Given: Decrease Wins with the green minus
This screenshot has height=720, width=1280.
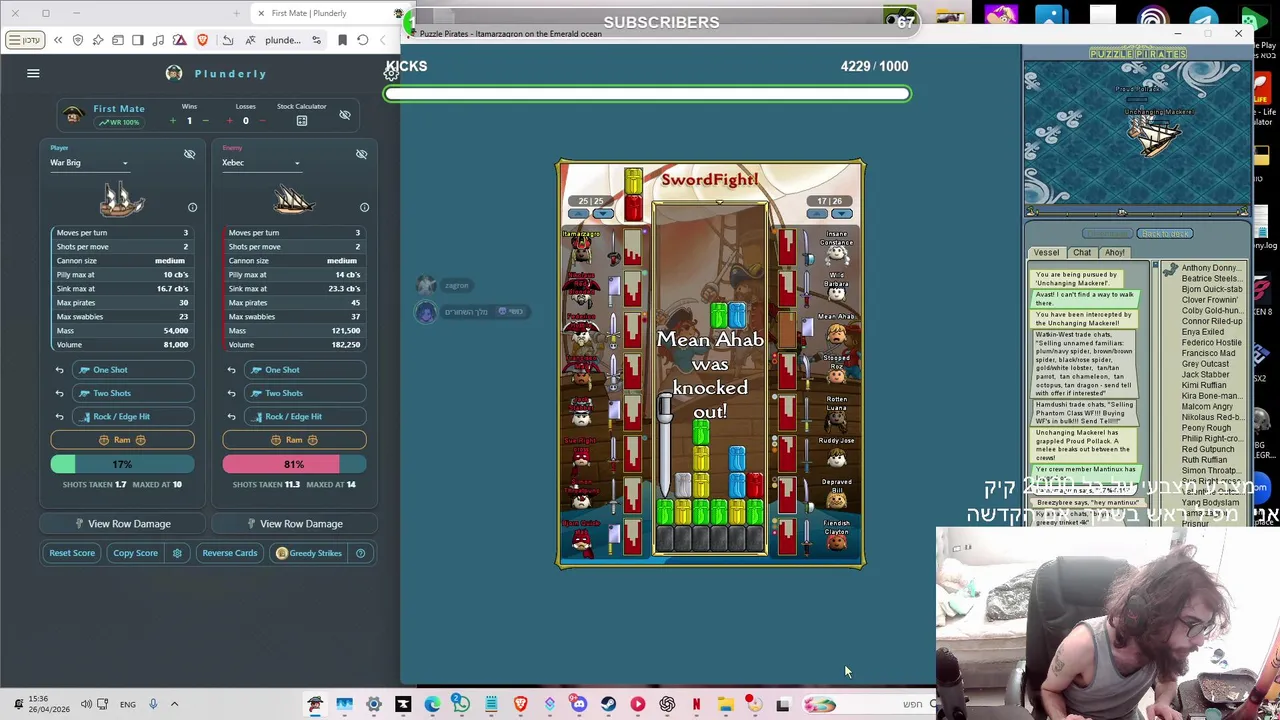Looking at the screenshot, I should point(205,121).
